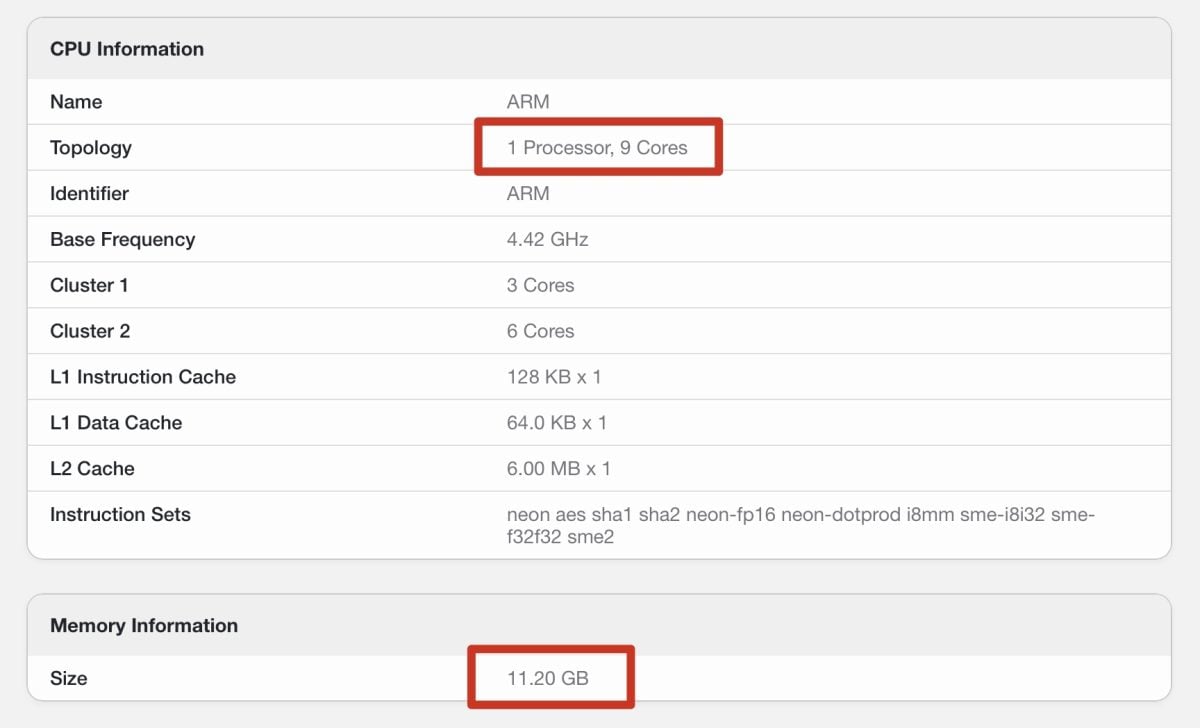Click the highlighted "1 Processor, 9 Cores" value
1200x728 pixels.
coord(597,148)
